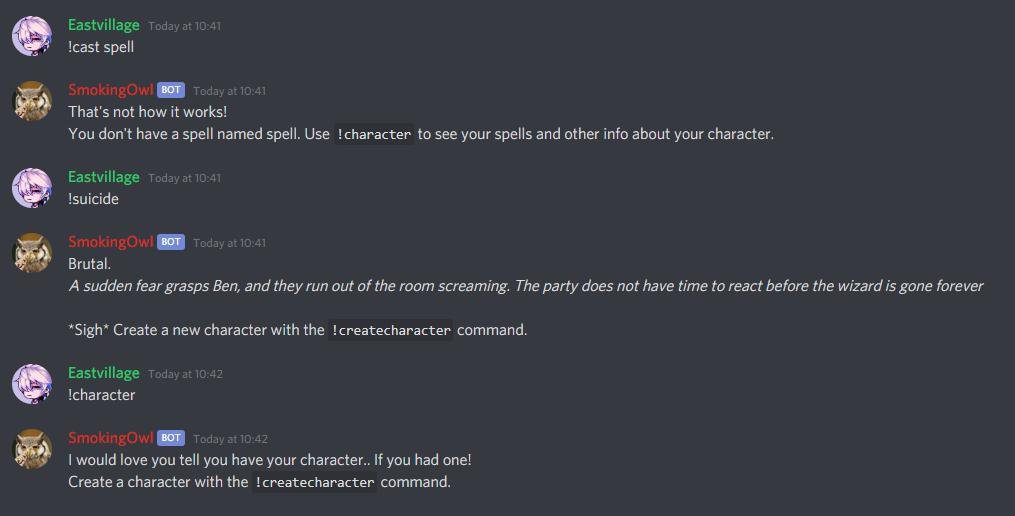Click the !createcharacter code after "*Sigh*"
Image resolution: width=1015 pixels, height=516 pixels.
(390, 330)
